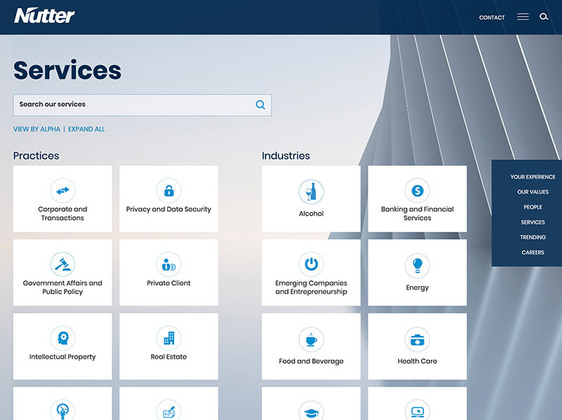Go to Your Experience in side menu

533,177
